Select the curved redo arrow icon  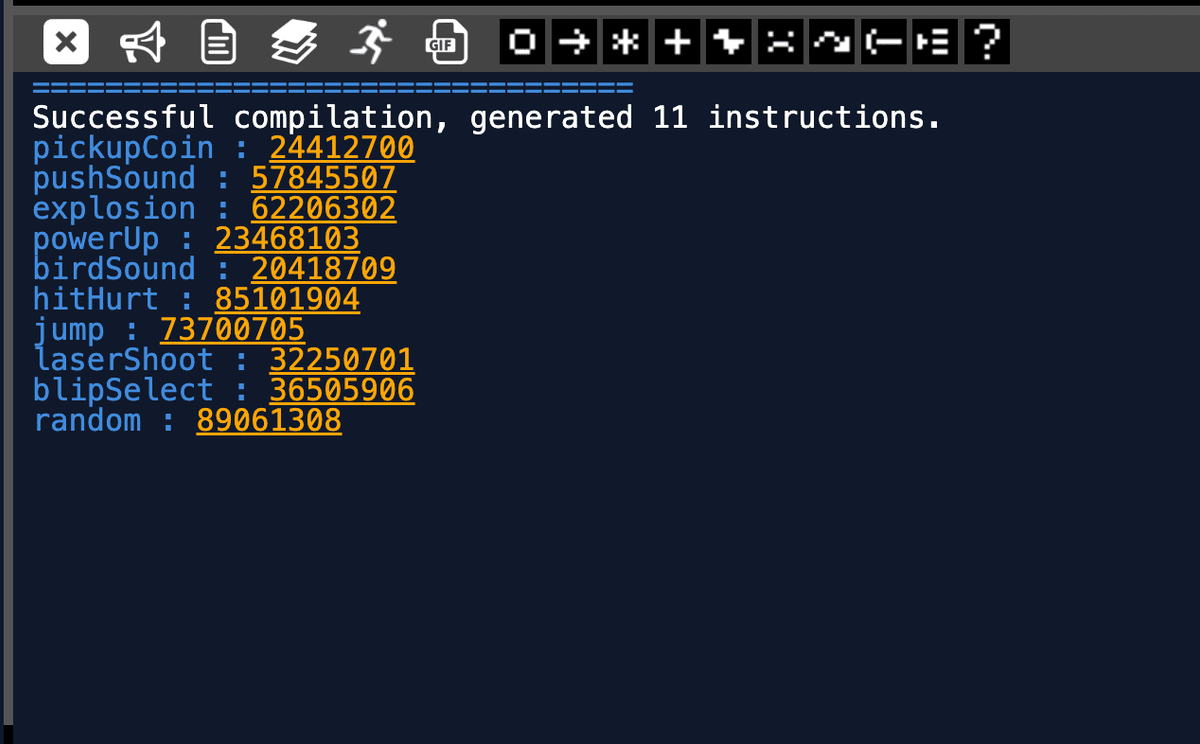pyautogui.click(x=831, y=41)
